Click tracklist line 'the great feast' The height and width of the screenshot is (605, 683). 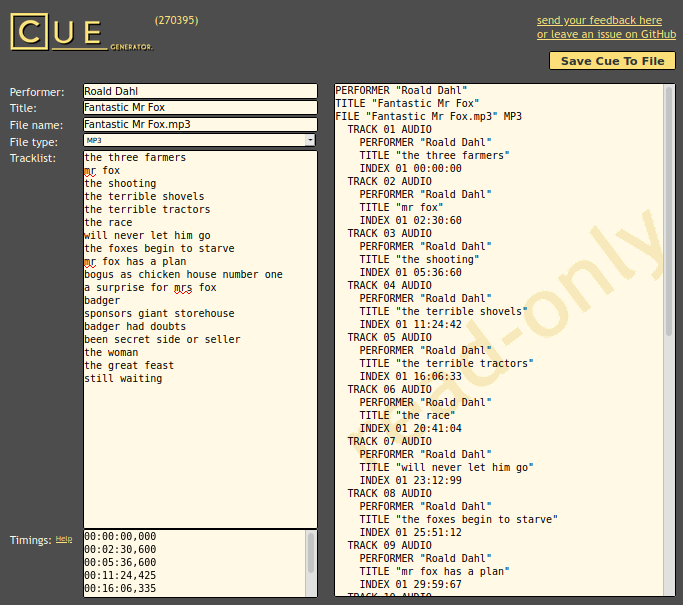129,366
